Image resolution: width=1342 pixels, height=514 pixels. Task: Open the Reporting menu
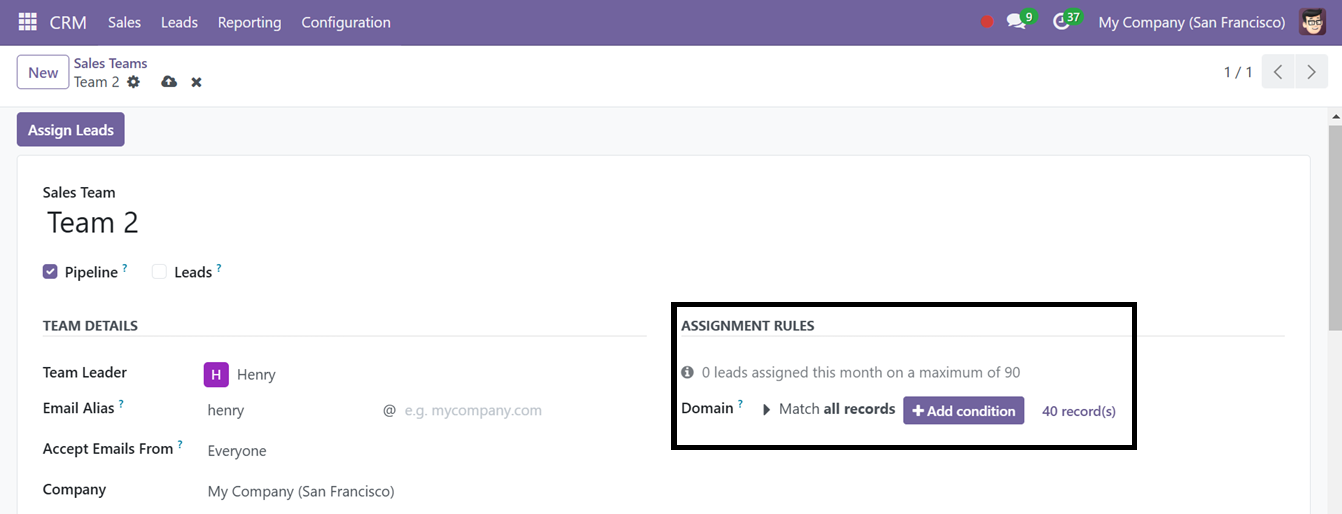tap(249, 22)
